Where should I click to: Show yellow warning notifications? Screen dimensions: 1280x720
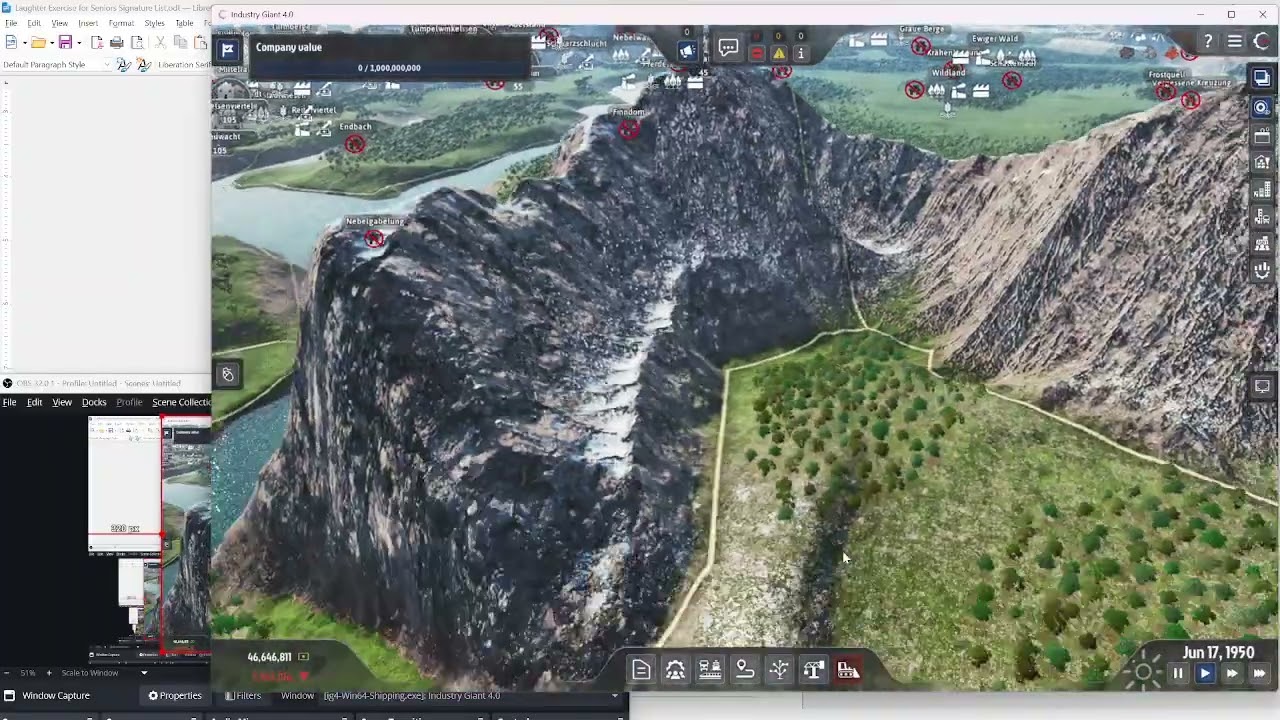click(x=779, y=53)
